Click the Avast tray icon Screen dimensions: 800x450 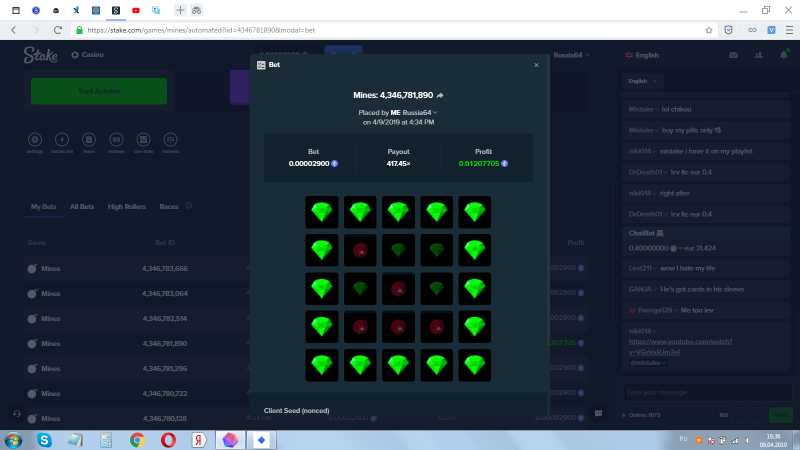pyautogui.click(x=698, y=440)
